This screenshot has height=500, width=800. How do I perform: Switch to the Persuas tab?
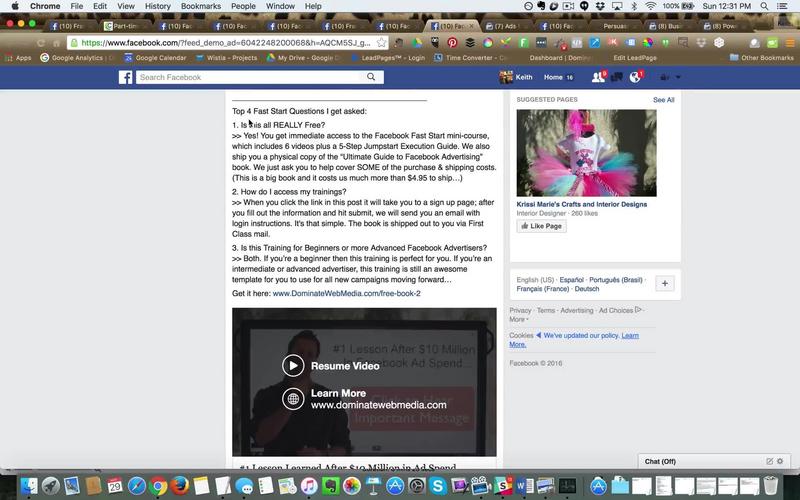pos(613,26)
